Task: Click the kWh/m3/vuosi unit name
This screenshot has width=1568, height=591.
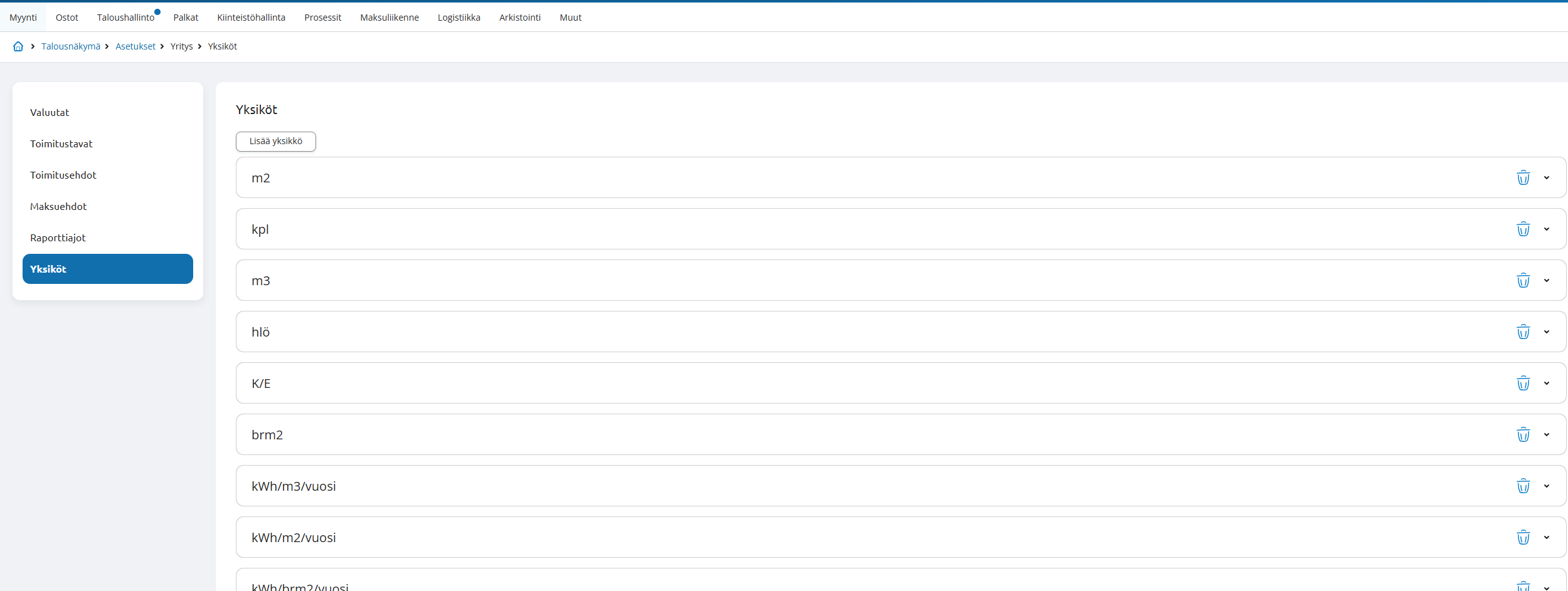Action: 294,486
